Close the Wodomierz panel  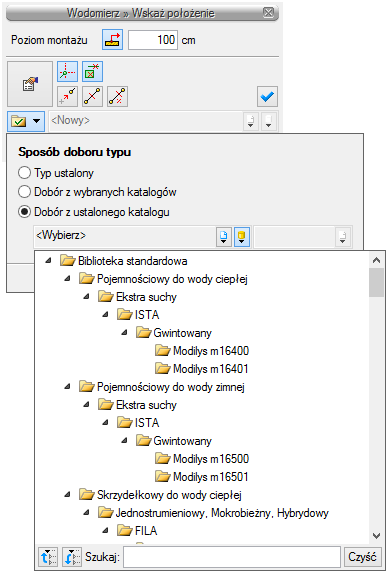click(268, 13)
